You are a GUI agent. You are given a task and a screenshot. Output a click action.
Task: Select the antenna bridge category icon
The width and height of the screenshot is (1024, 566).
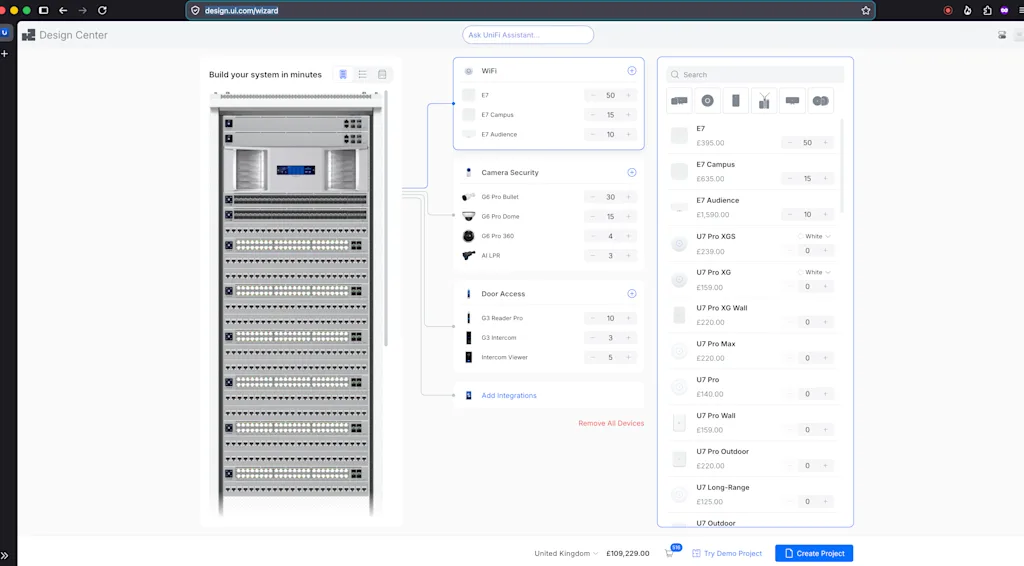click(764, 101)
